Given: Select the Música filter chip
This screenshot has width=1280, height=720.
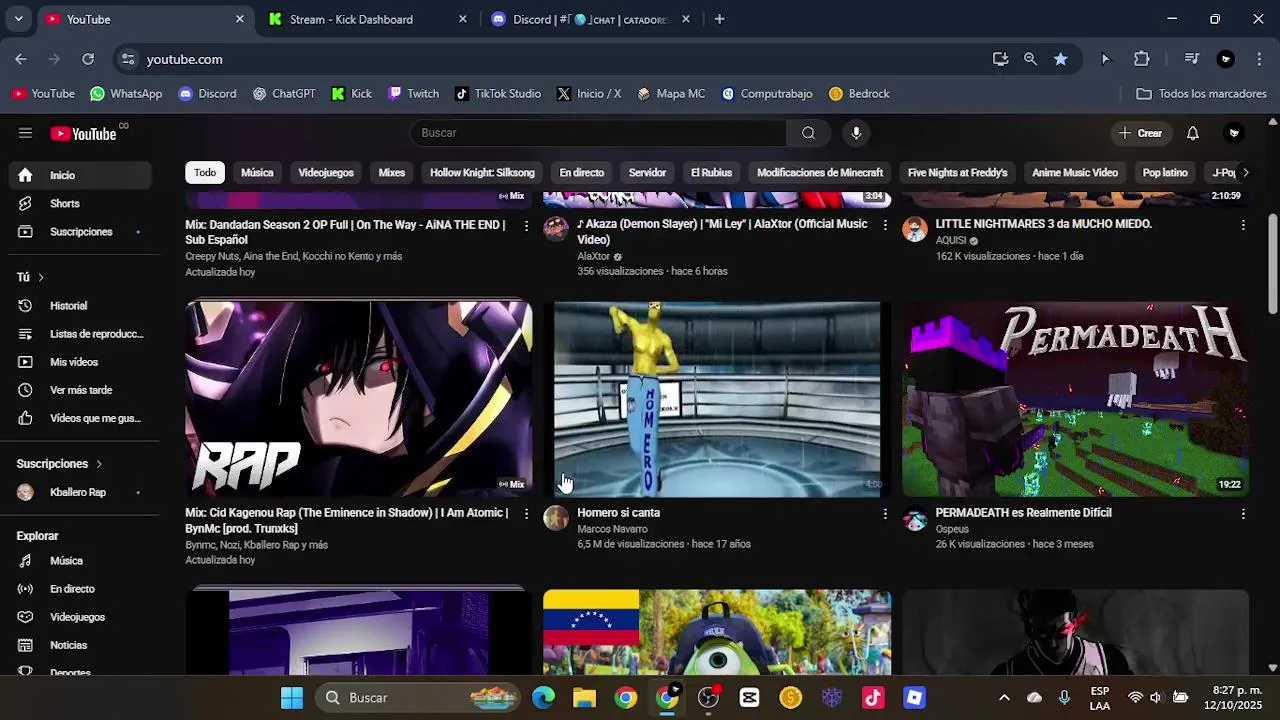Looking at the screenshot, I should pyautogui.click(x=257, y=173).
